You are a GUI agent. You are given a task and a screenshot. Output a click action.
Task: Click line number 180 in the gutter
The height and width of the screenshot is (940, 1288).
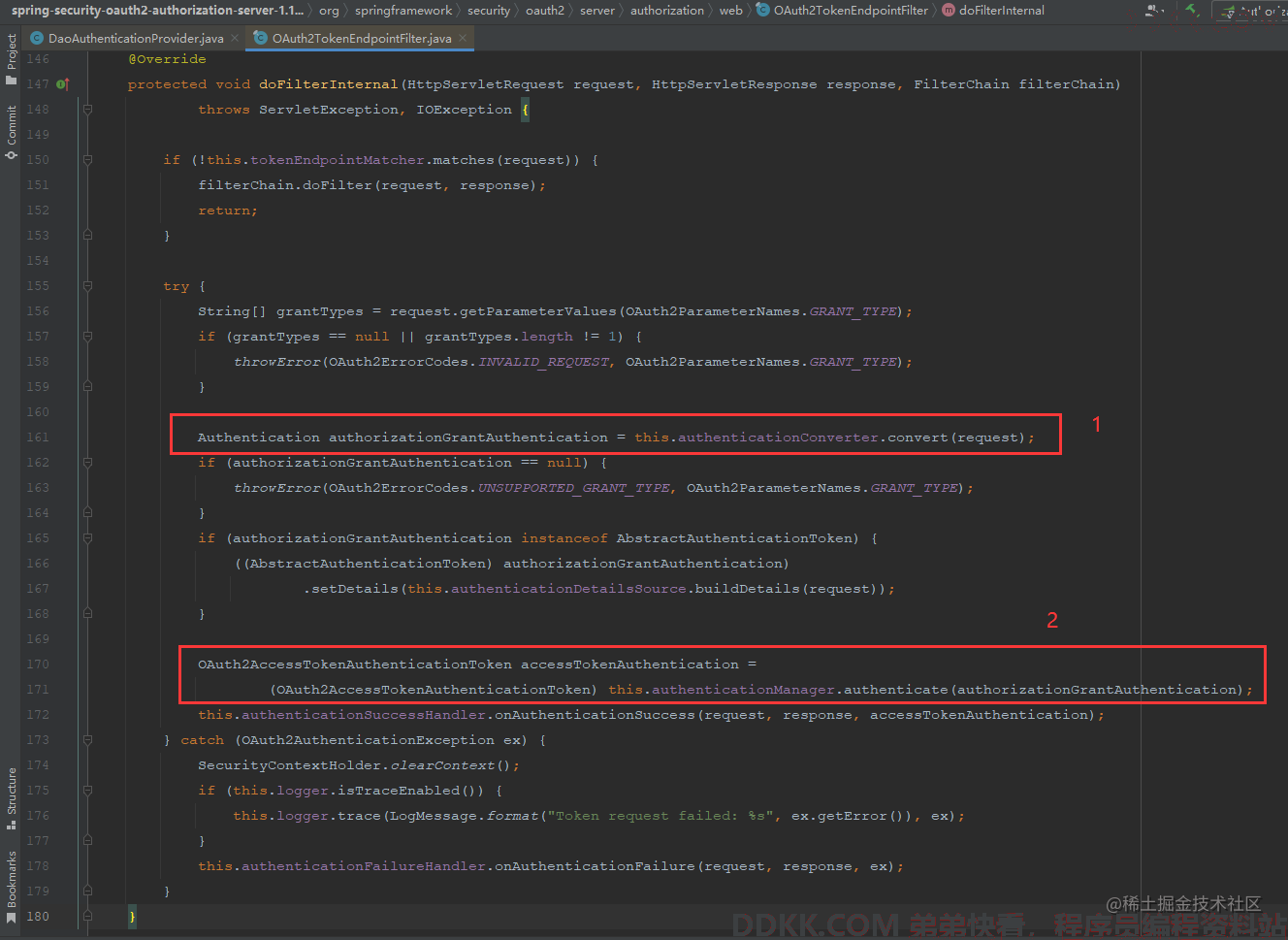(38, 917)
